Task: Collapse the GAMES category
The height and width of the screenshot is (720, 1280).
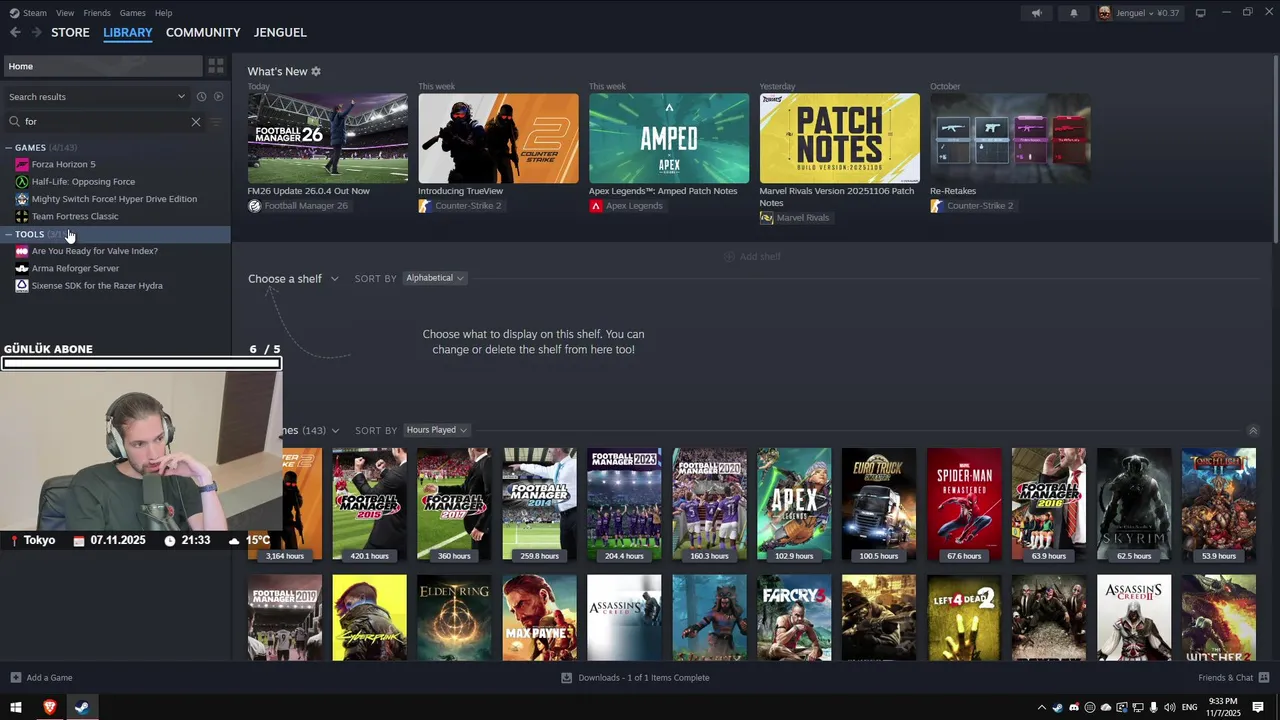Action: click(8, 148)
